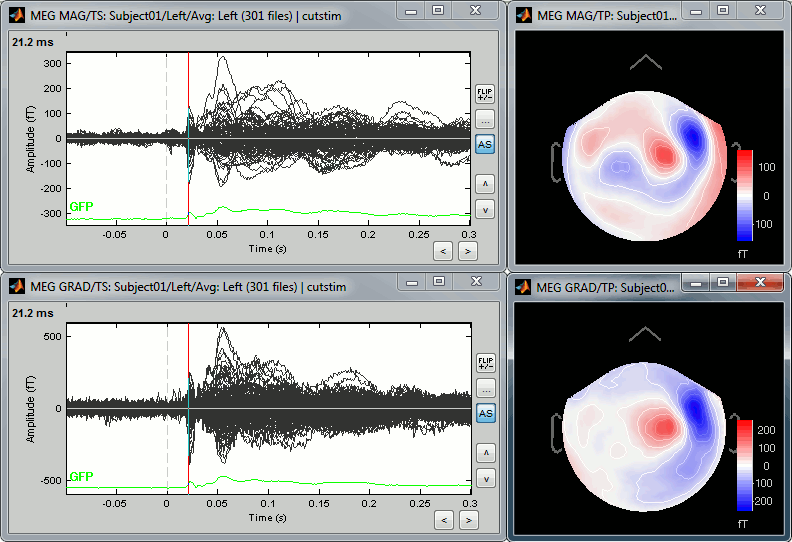Toggle AS auto-scale in MEG GRAD window
Image resolution: width=792 pixels, height=542 pixels.
[485, 413]
